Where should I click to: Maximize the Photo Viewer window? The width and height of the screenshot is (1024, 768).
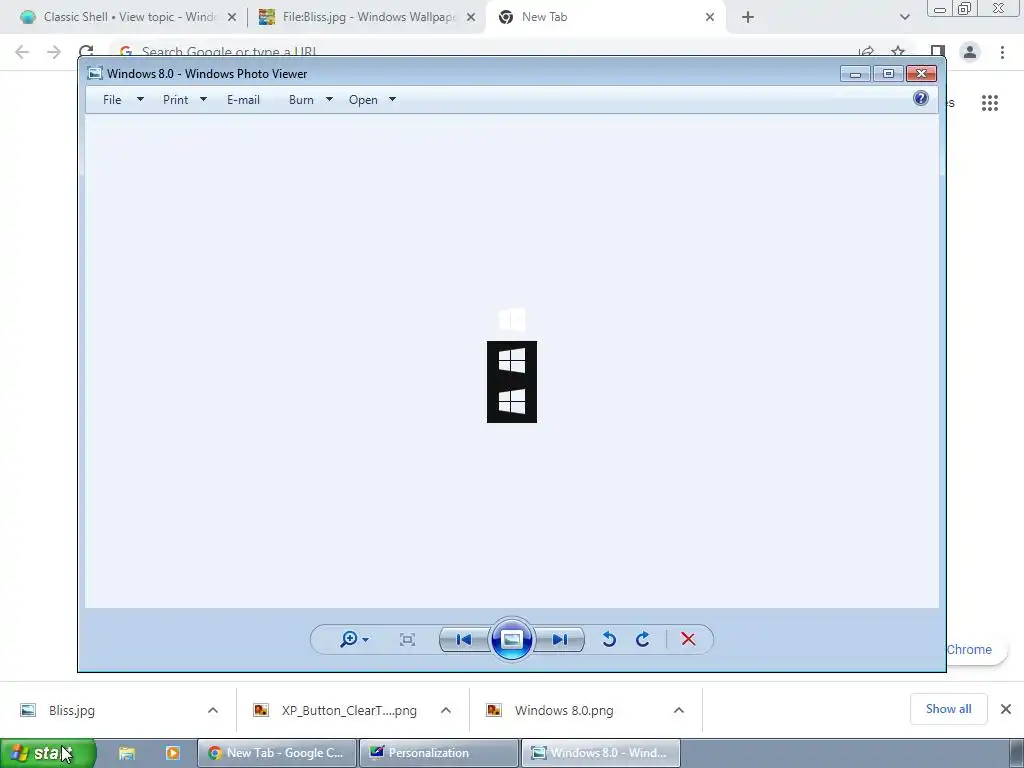[x=888, y=74]
